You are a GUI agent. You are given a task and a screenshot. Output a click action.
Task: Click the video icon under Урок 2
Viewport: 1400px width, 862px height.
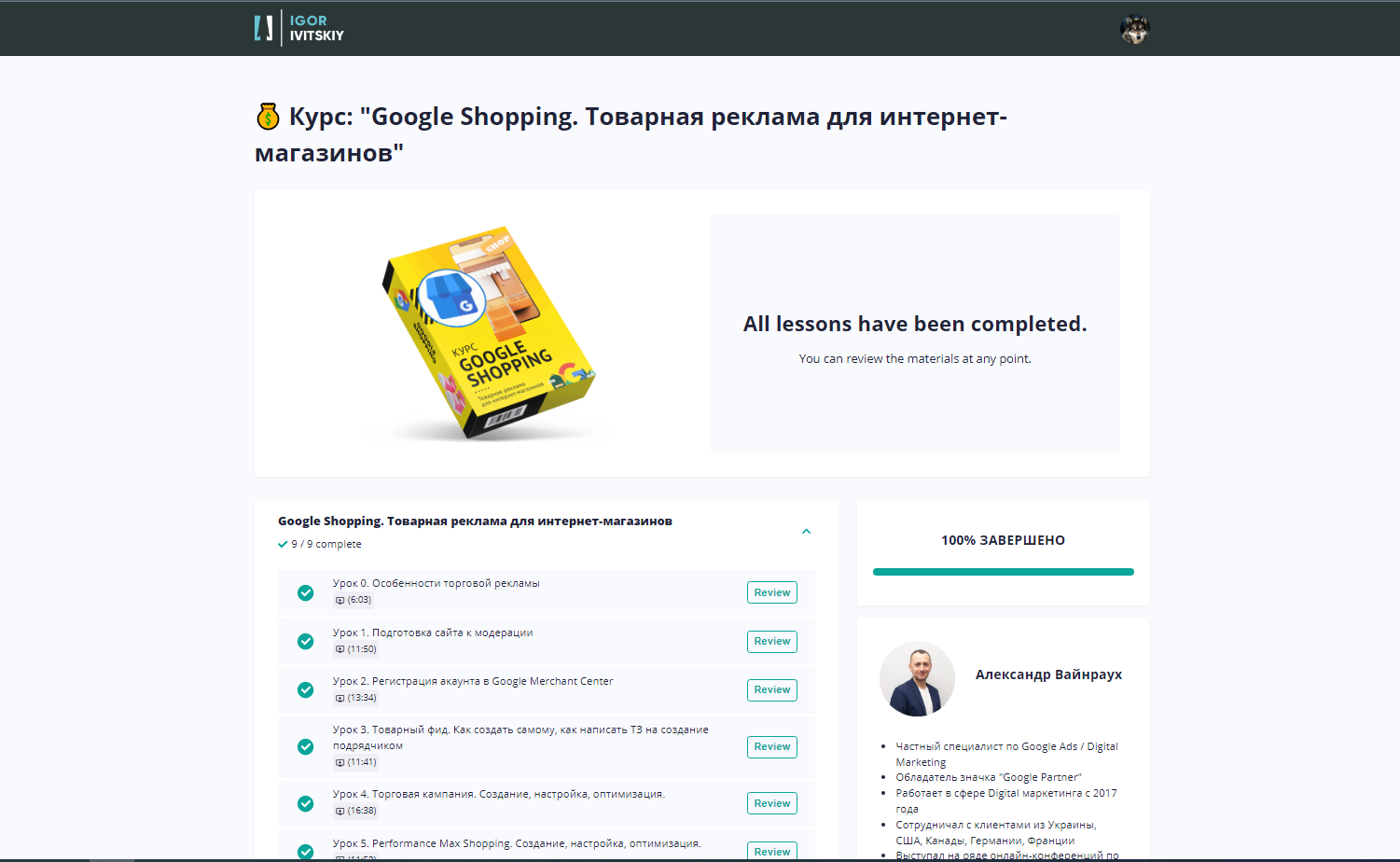click(x=340, y=698)
